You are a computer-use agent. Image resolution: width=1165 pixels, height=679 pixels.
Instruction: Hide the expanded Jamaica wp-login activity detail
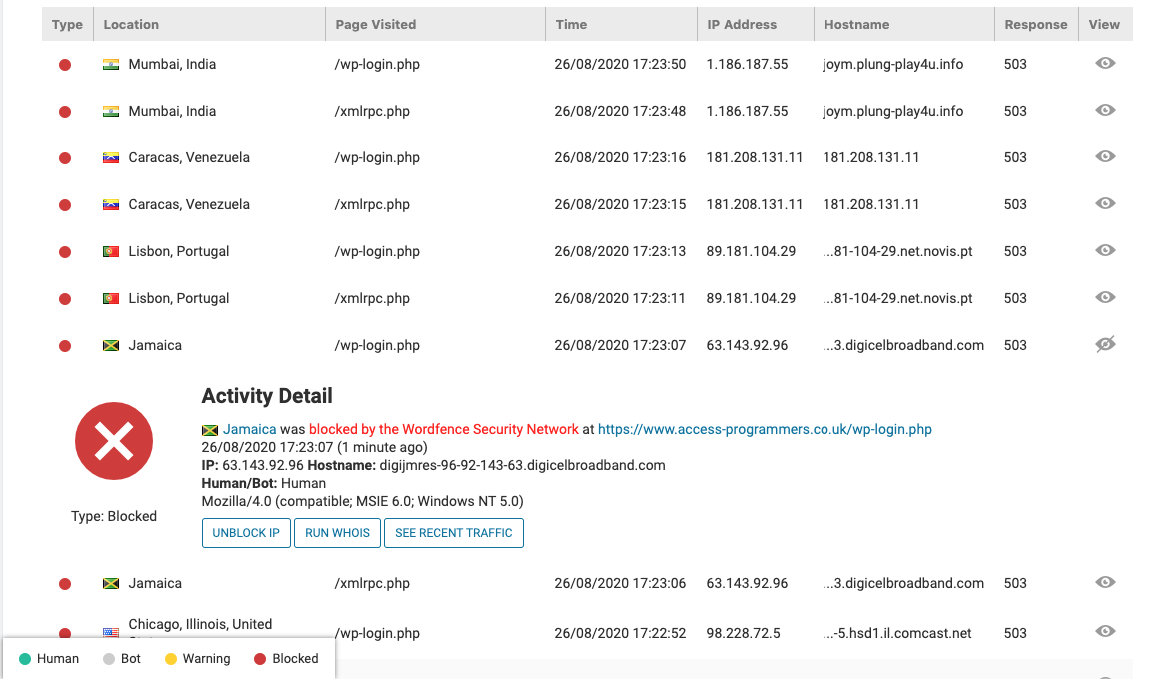pos(1105,344)
